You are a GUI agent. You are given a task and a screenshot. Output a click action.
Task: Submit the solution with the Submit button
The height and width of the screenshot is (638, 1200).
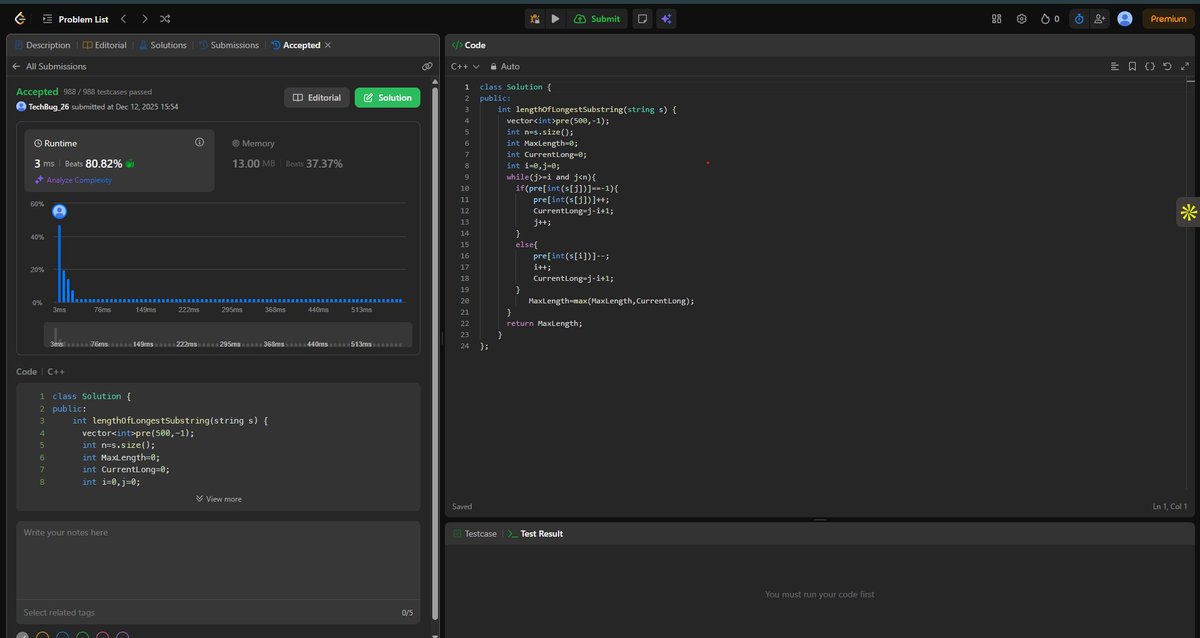[597, 18]
